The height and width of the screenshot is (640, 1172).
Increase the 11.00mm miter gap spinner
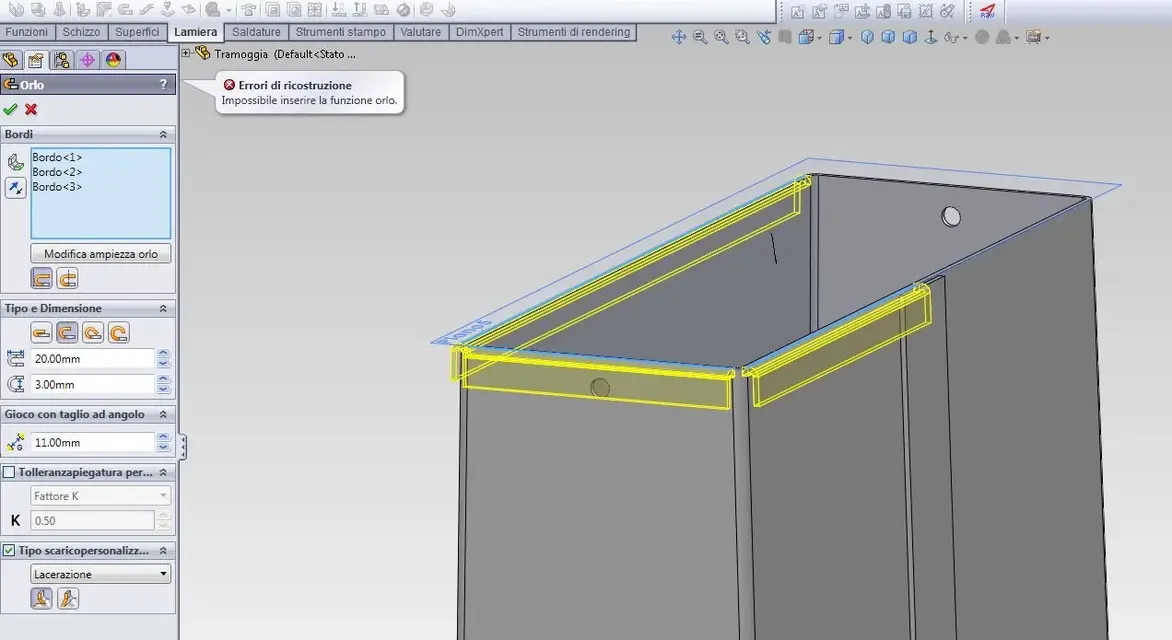pos(164,438)
